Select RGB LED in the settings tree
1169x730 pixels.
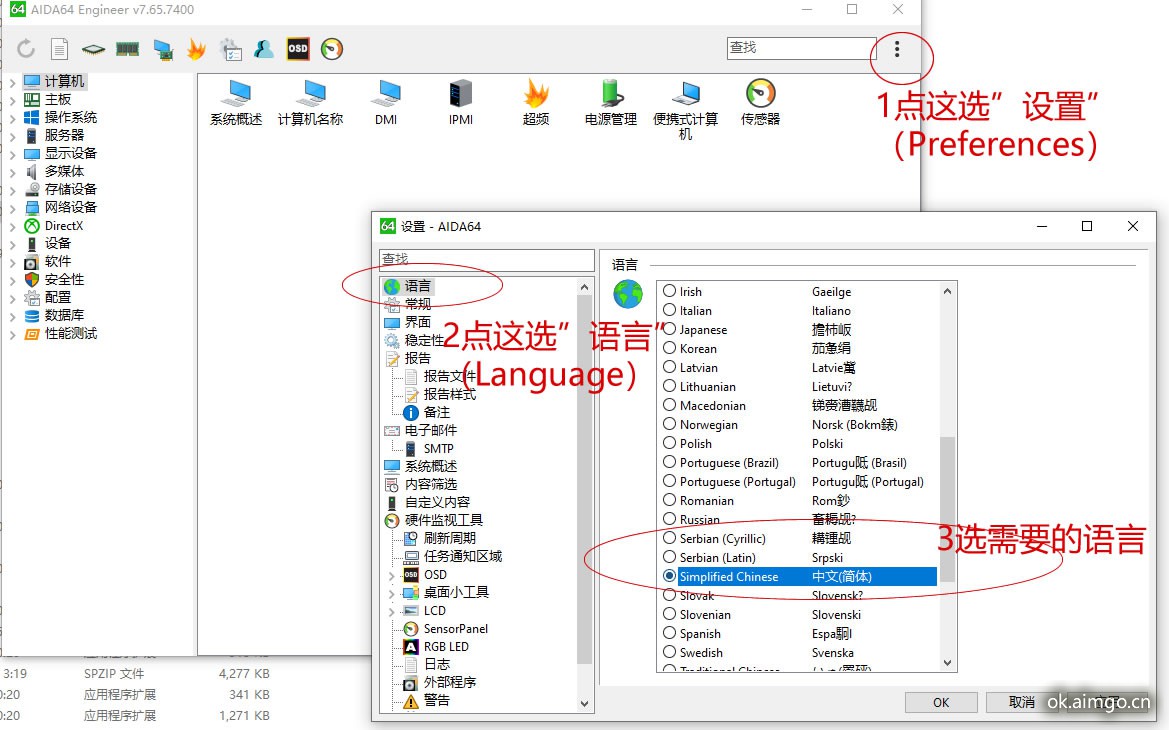(x=446, y=646)
